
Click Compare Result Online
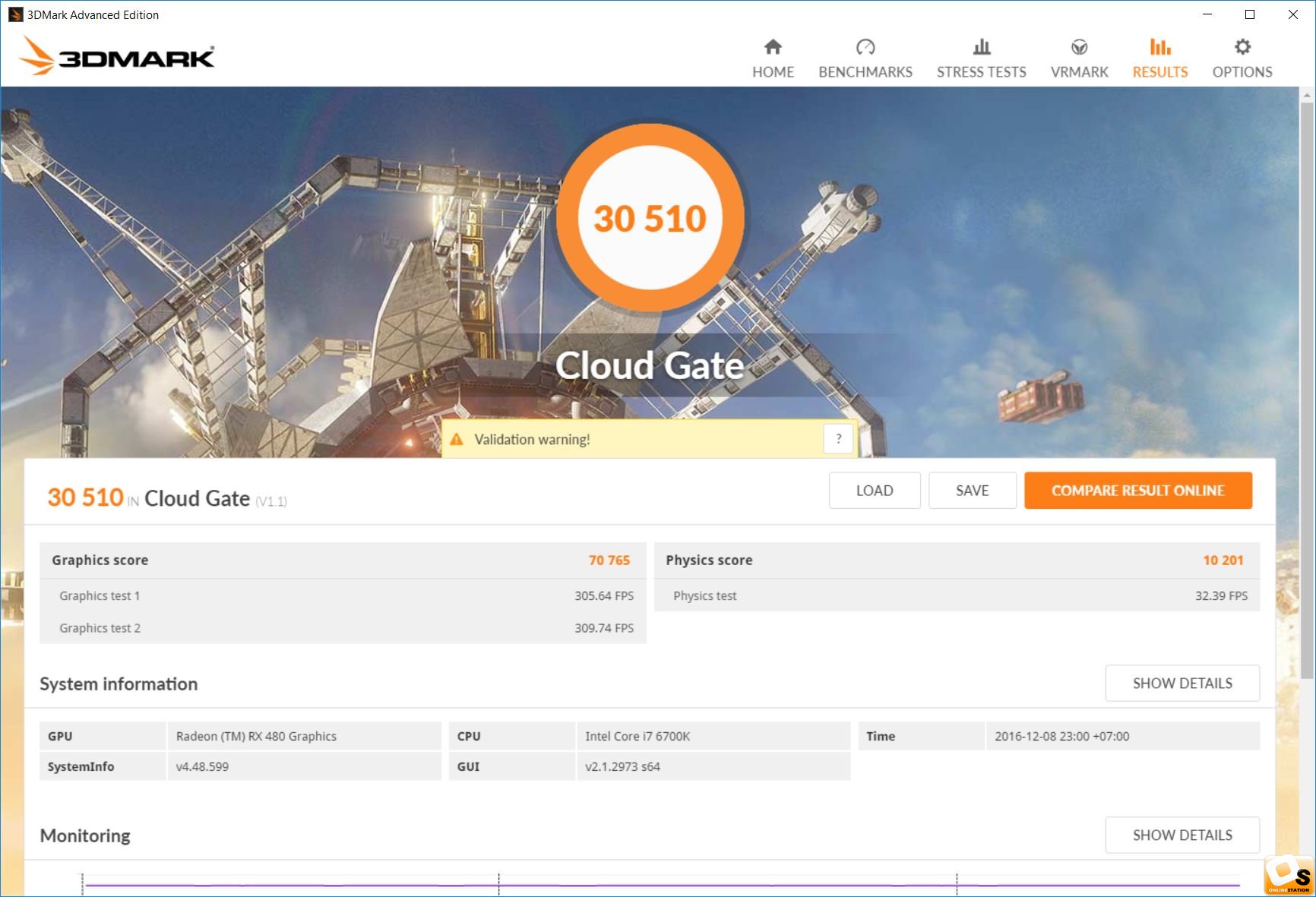point(1137,491)
